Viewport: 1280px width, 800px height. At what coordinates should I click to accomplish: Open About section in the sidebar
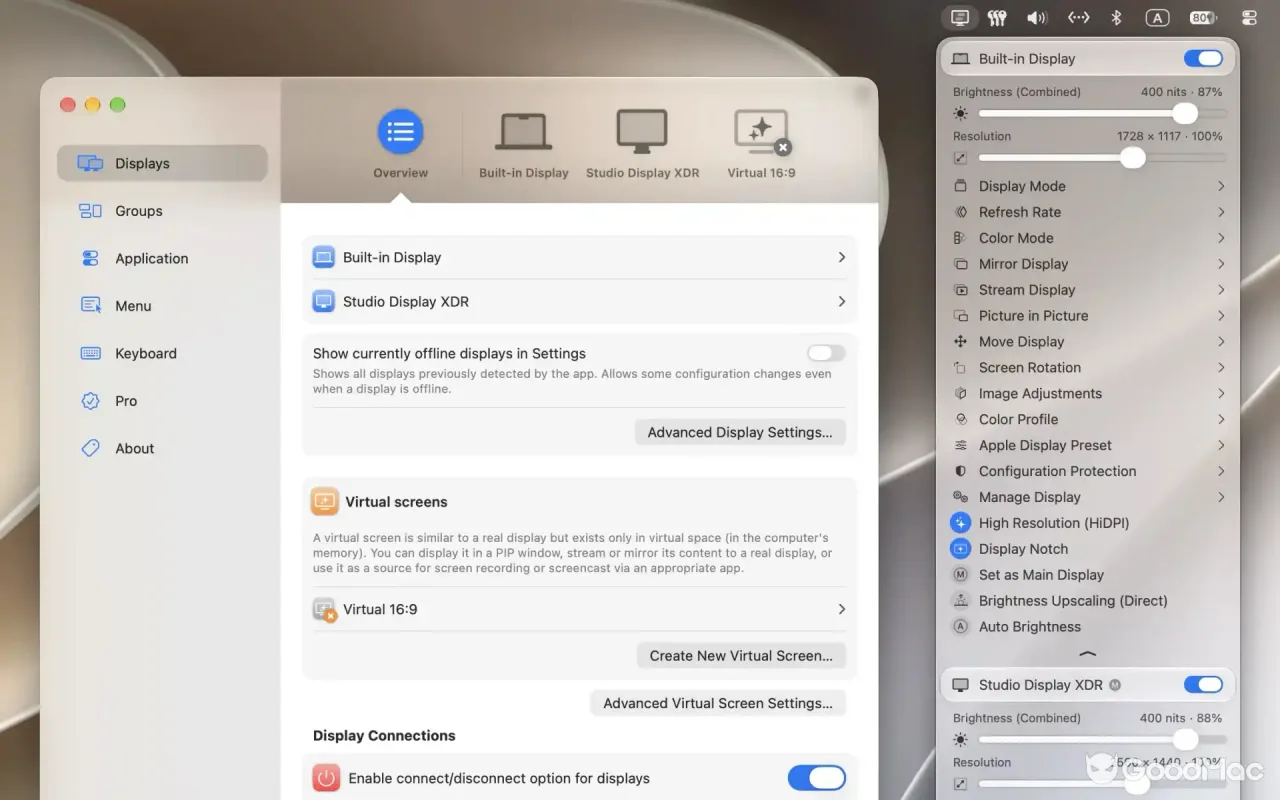tap(162, 448)
